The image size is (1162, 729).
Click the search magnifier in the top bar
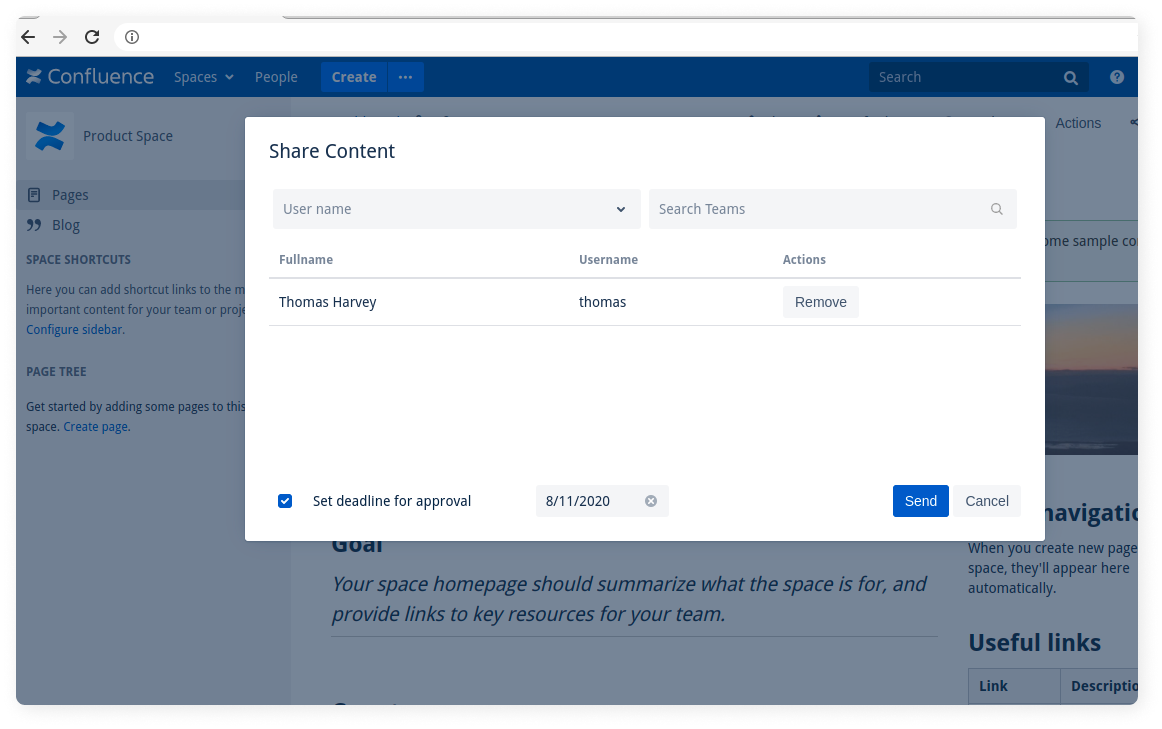pyautogui.click(x=1070, y=77)
